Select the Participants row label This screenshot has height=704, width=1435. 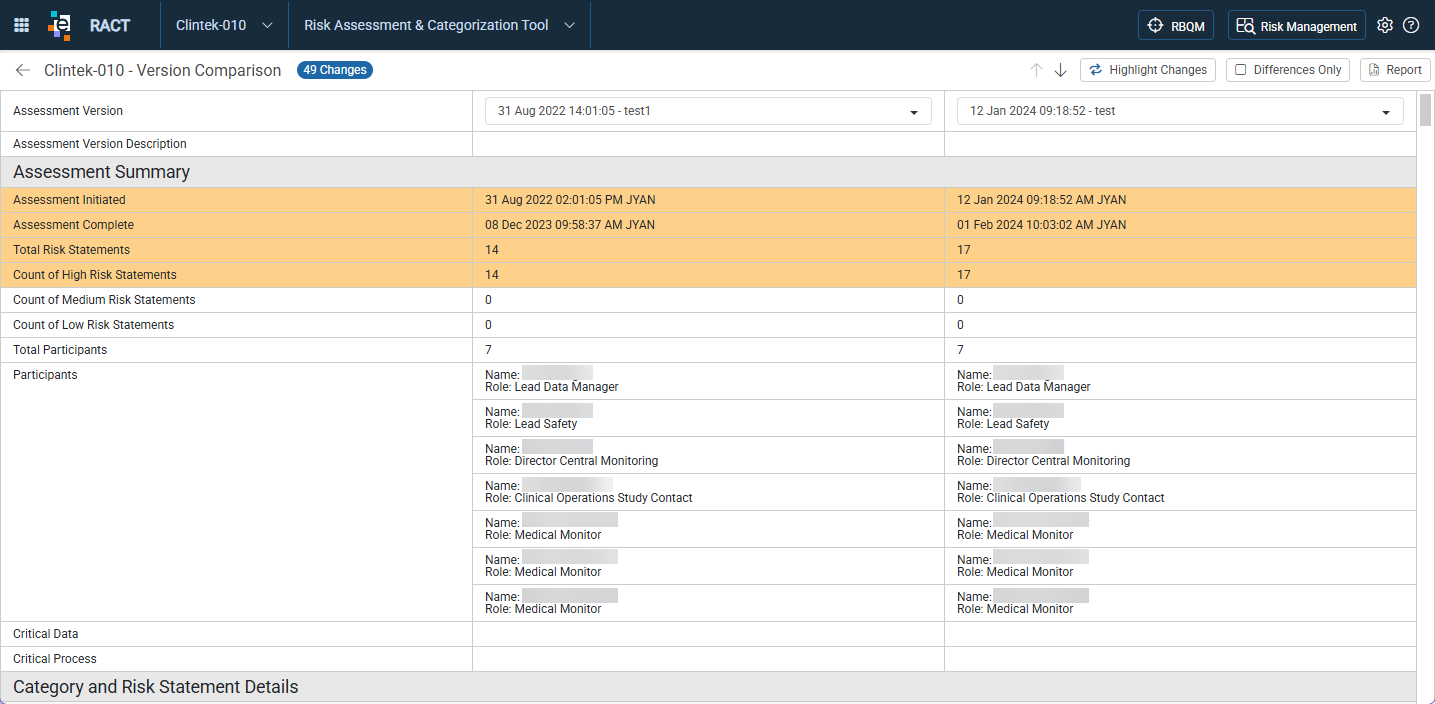(x=45, y=375)
